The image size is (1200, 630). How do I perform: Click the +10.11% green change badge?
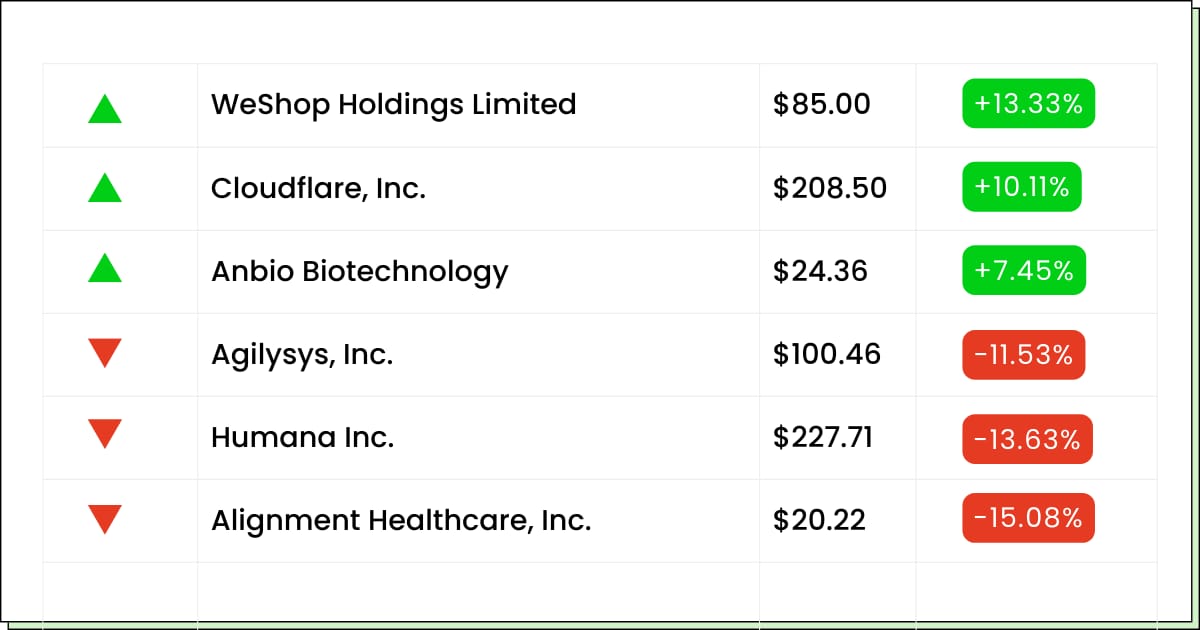tap(1021, 187)
